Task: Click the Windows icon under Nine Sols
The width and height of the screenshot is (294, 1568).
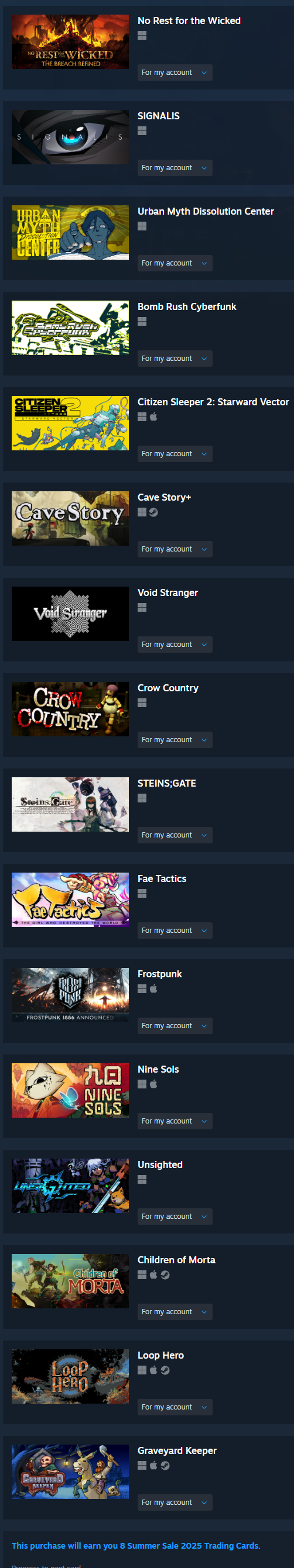Action: (x=142, y=1084)
